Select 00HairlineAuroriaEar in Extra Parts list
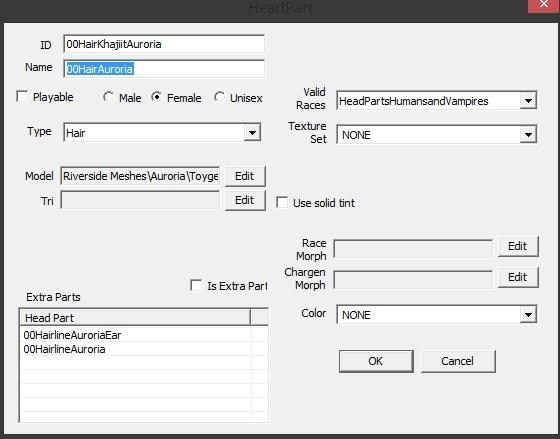The image size is (560, 439). coord(72,335)
